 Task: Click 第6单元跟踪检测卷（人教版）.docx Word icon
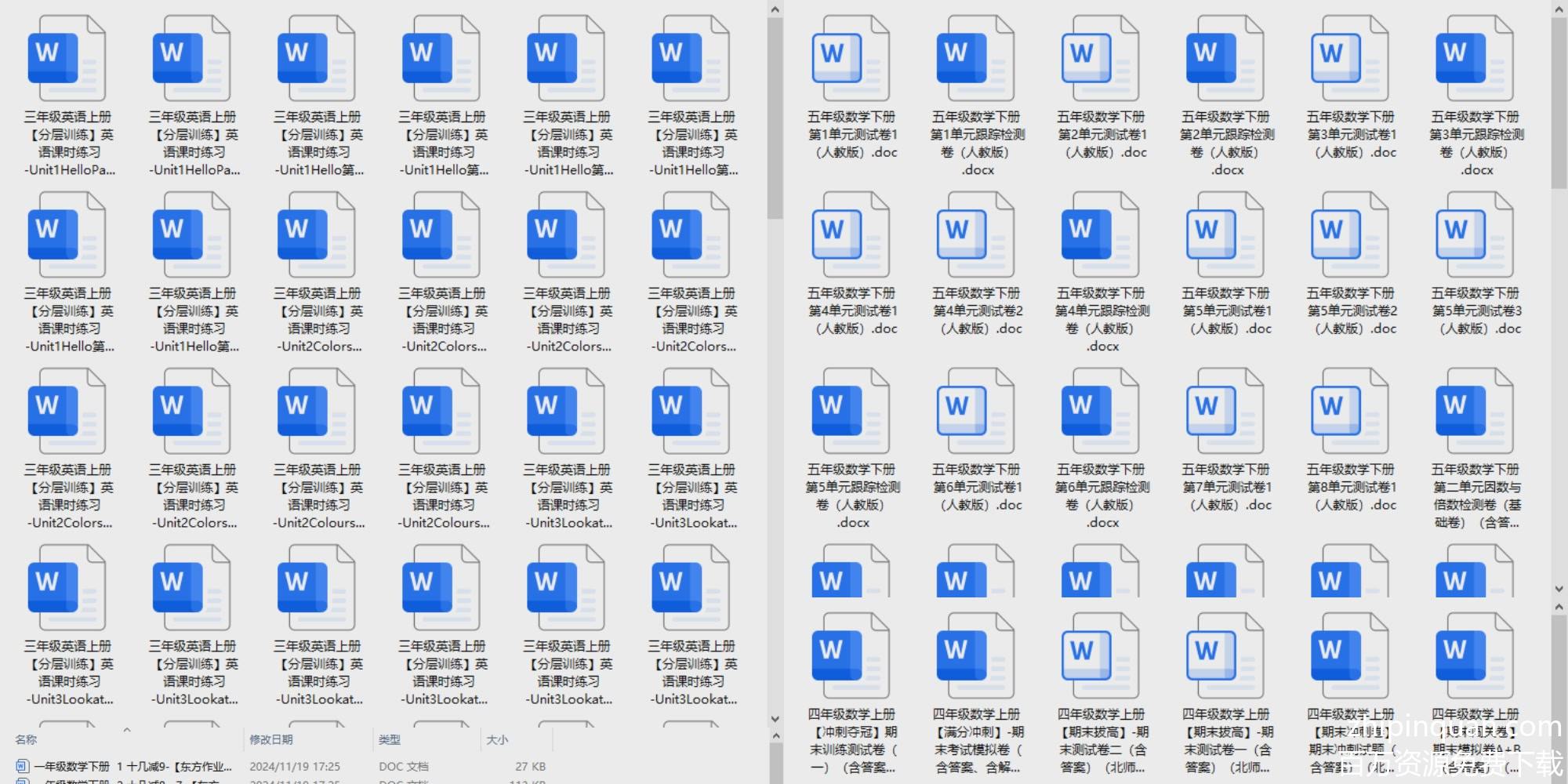coord(1101,412)
